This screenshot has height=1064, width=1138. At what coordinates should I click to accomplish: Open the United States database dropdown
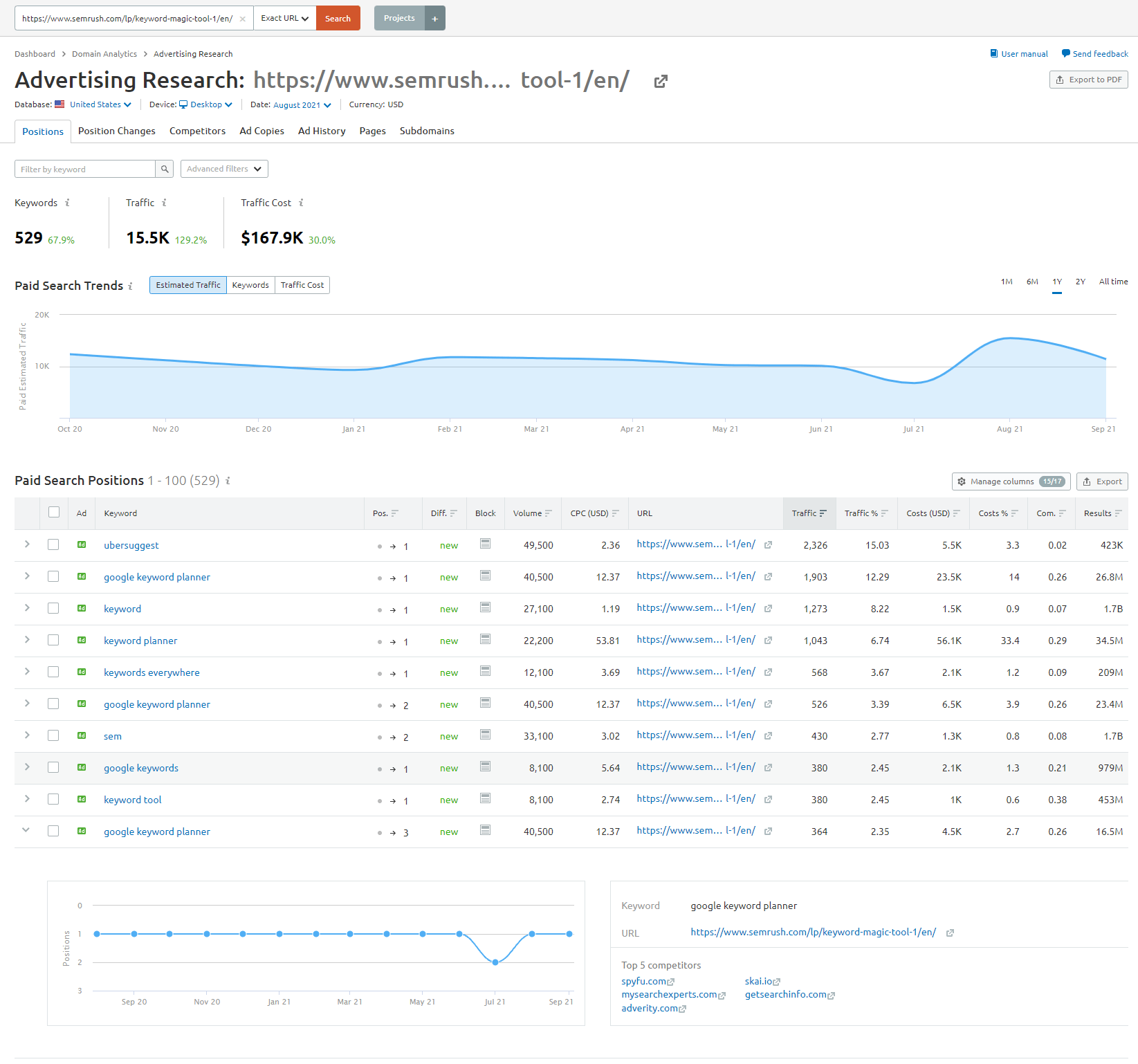coord(100,104)
